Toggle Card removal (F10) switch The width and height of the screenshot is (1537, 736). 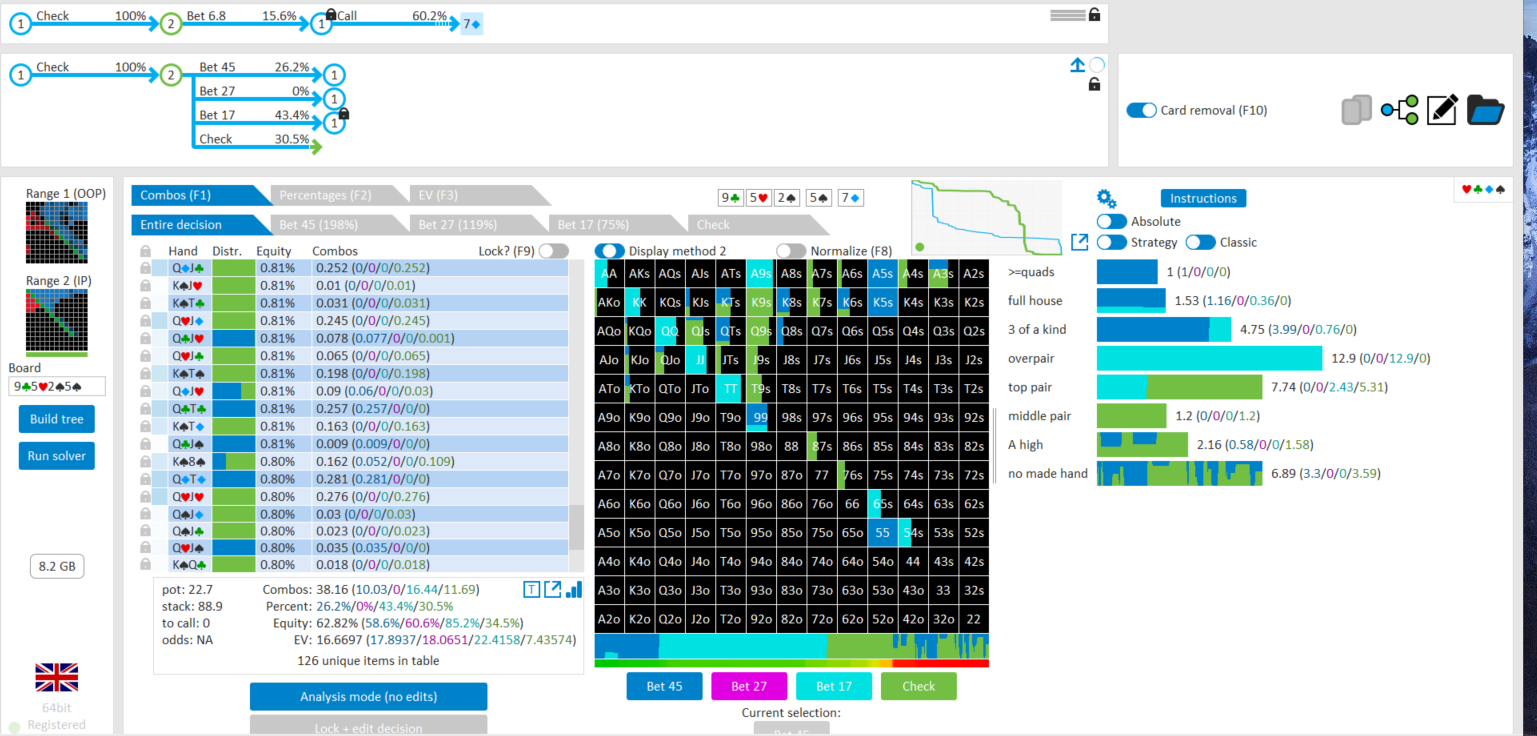click(x=1141, y=110)
